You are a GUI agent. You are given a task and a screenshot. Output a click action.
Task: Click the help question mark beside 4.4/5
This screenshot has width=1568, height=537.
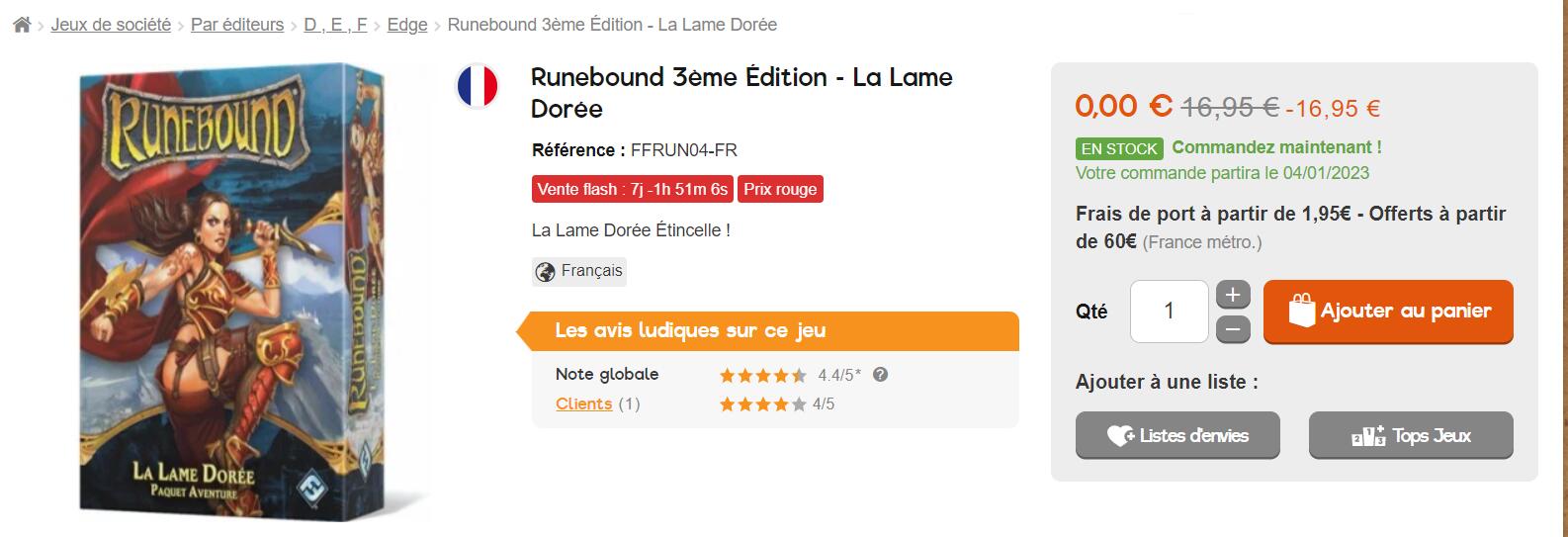coord(881,375)
